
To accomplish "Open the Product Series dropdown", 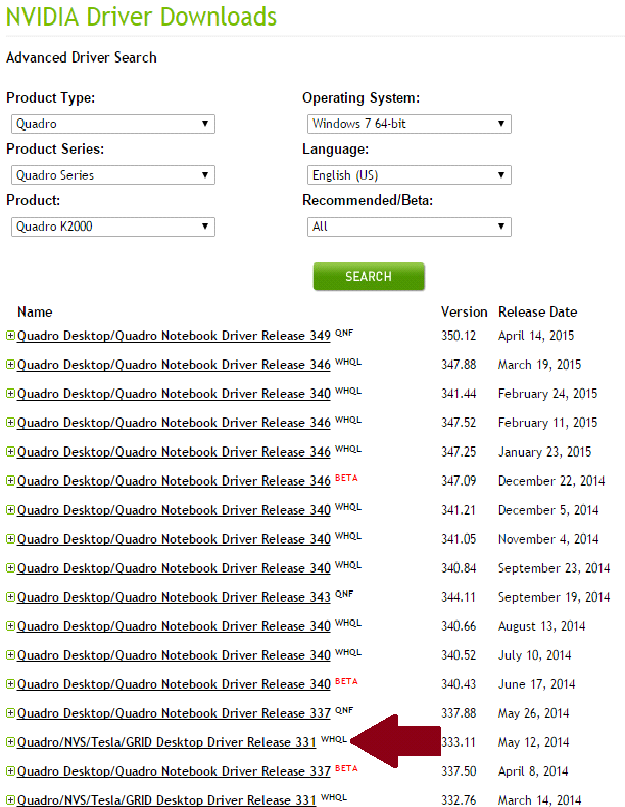I will click(x=113, y=175).
